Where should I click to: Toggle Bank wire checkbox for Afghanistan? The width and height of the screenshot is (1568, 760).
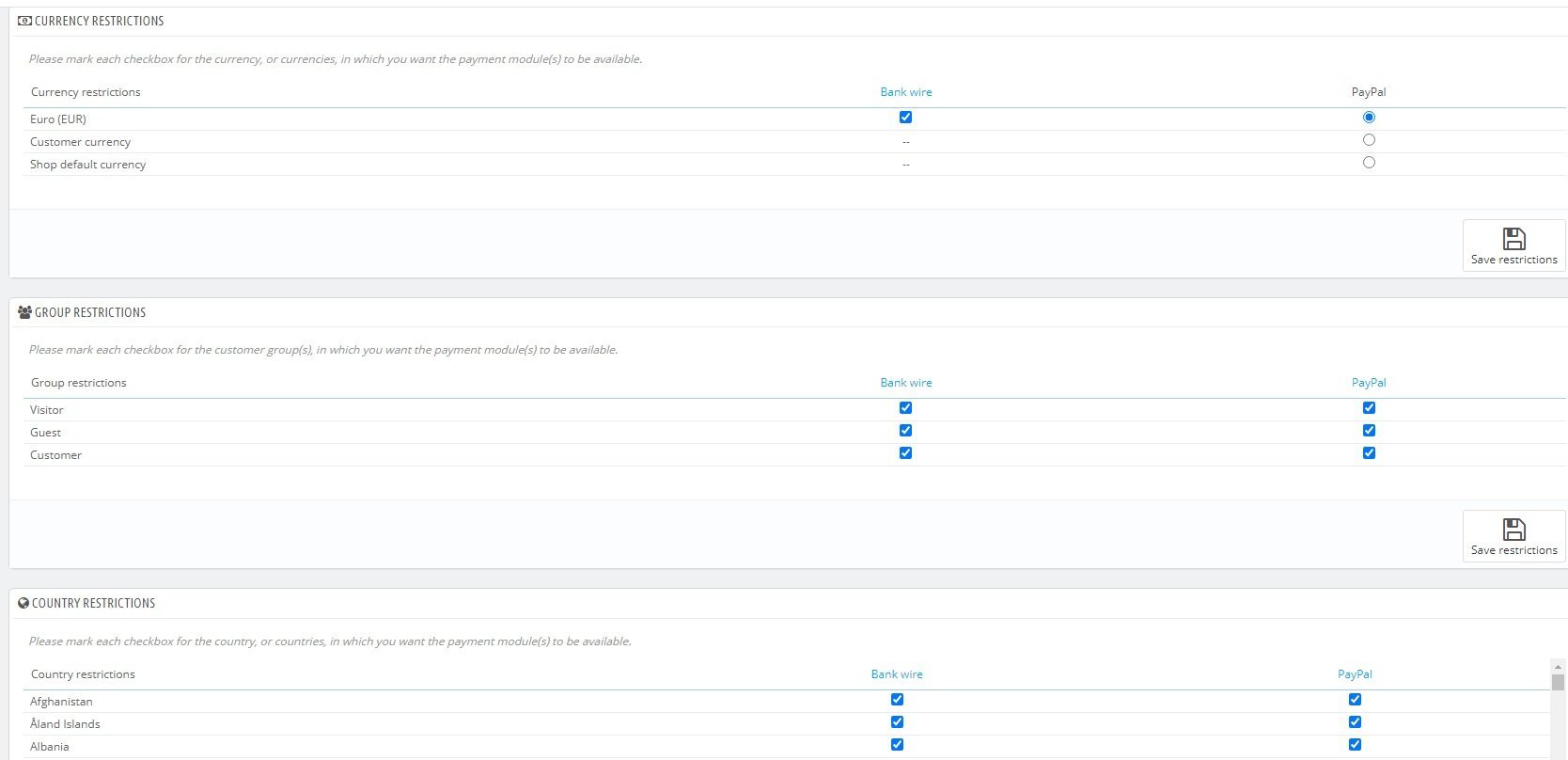897,700
